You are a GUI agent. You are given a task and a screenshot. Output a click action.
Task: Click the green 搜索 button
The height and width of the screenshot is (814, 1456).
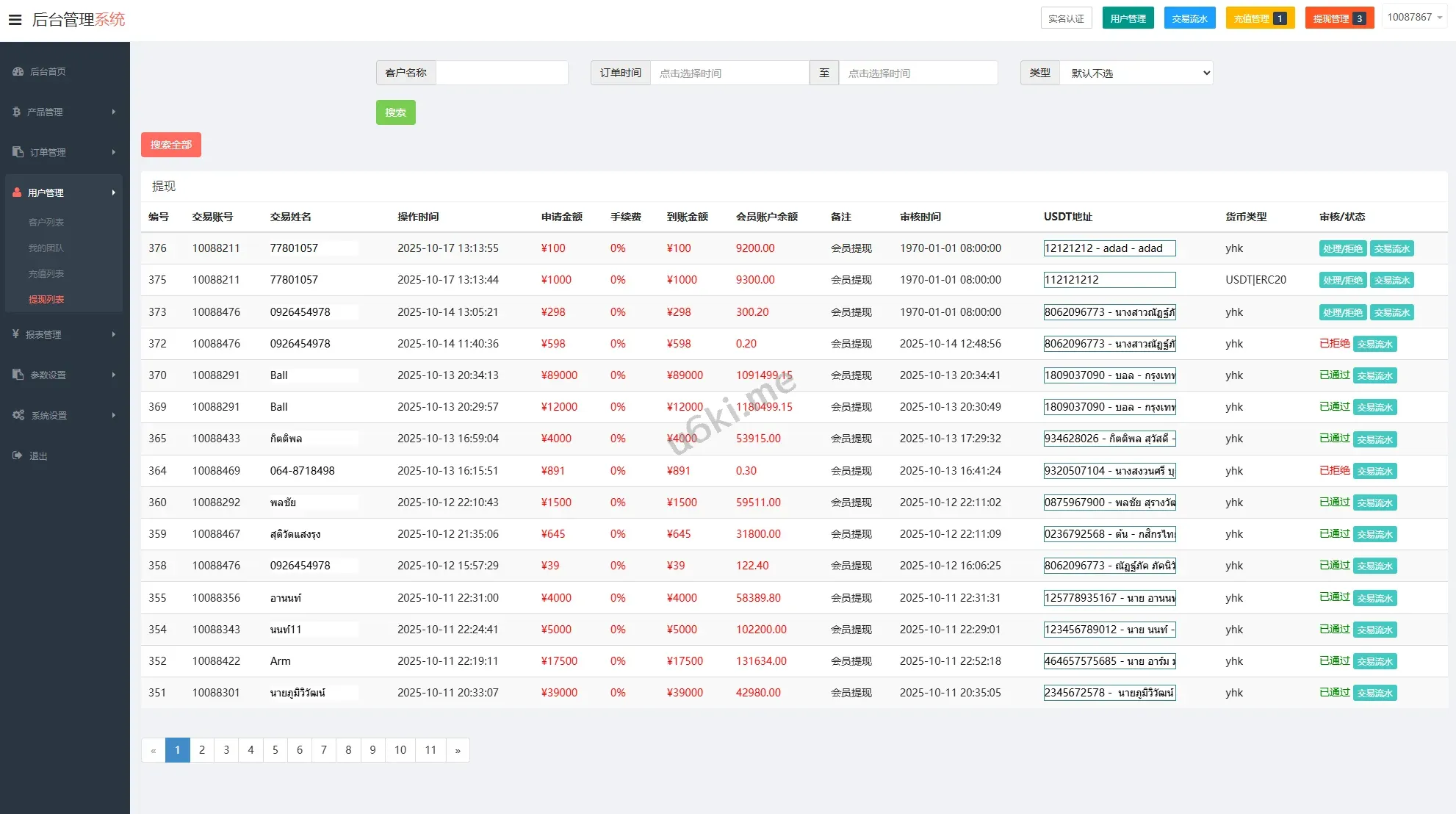[x=395, y=112]
